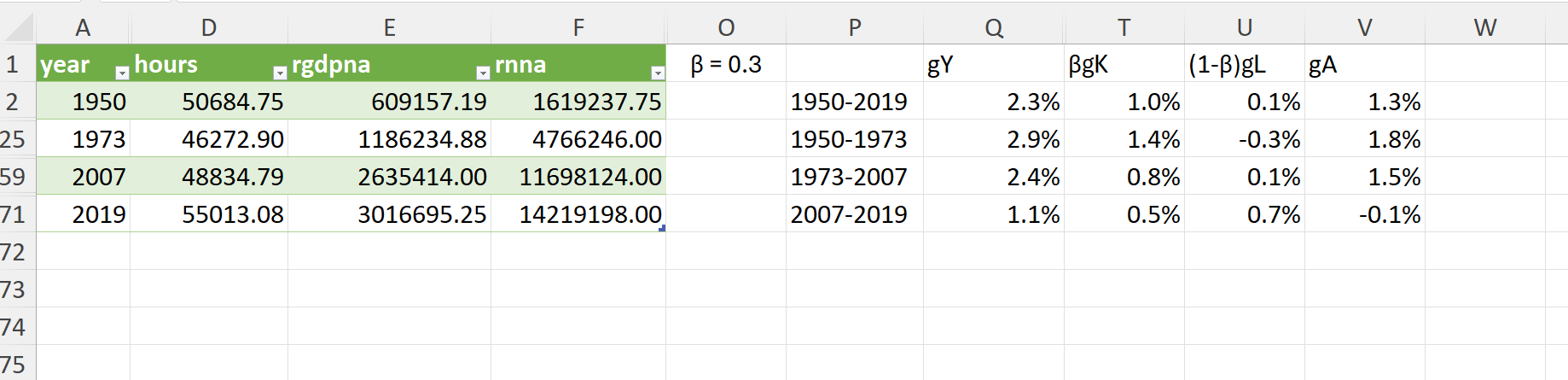Open the year column filter dropdown
Screen dimensions: 1568x380
coord(122,73)
